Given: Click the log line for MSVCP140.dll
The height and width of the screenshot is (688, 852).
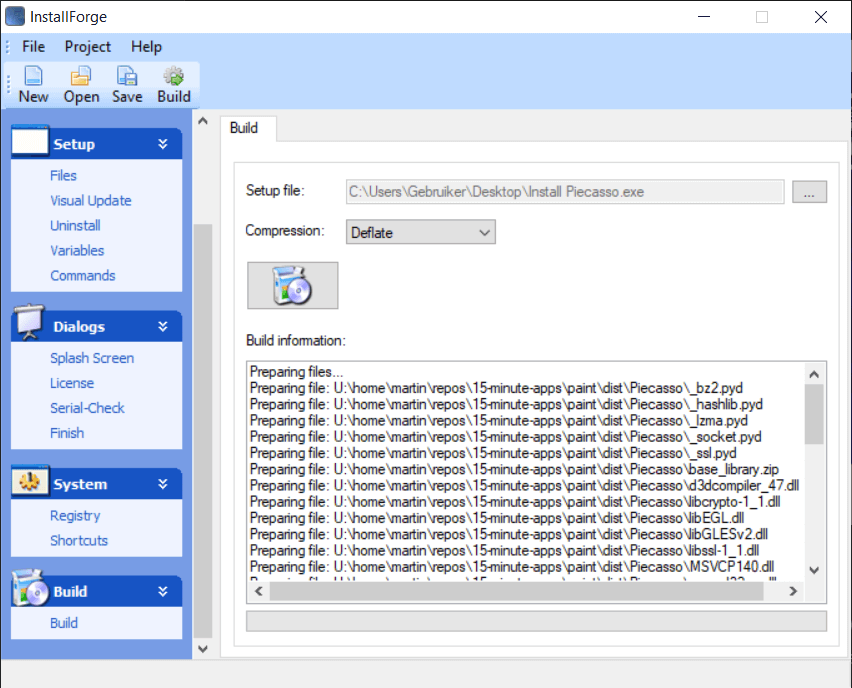Looking at the screenshot, I should [x=512, y=567].
